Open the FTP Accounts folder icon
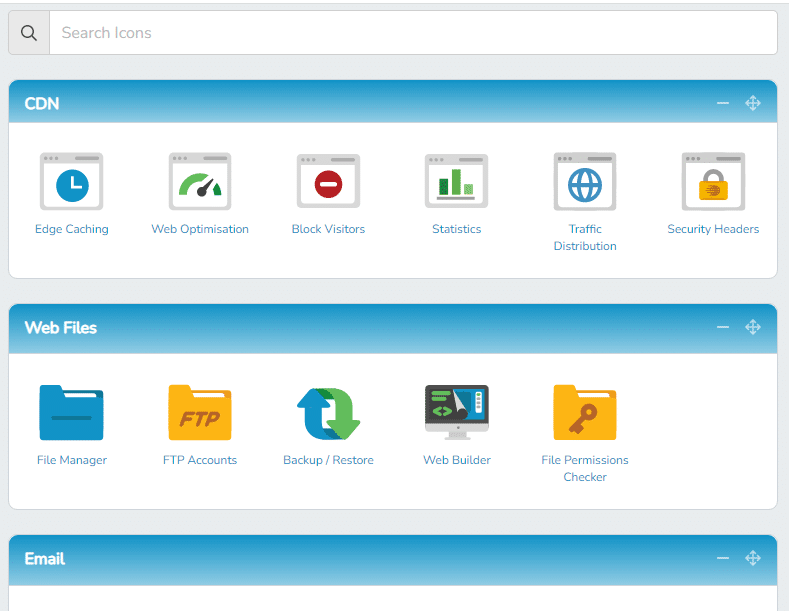 click(200, 413)
